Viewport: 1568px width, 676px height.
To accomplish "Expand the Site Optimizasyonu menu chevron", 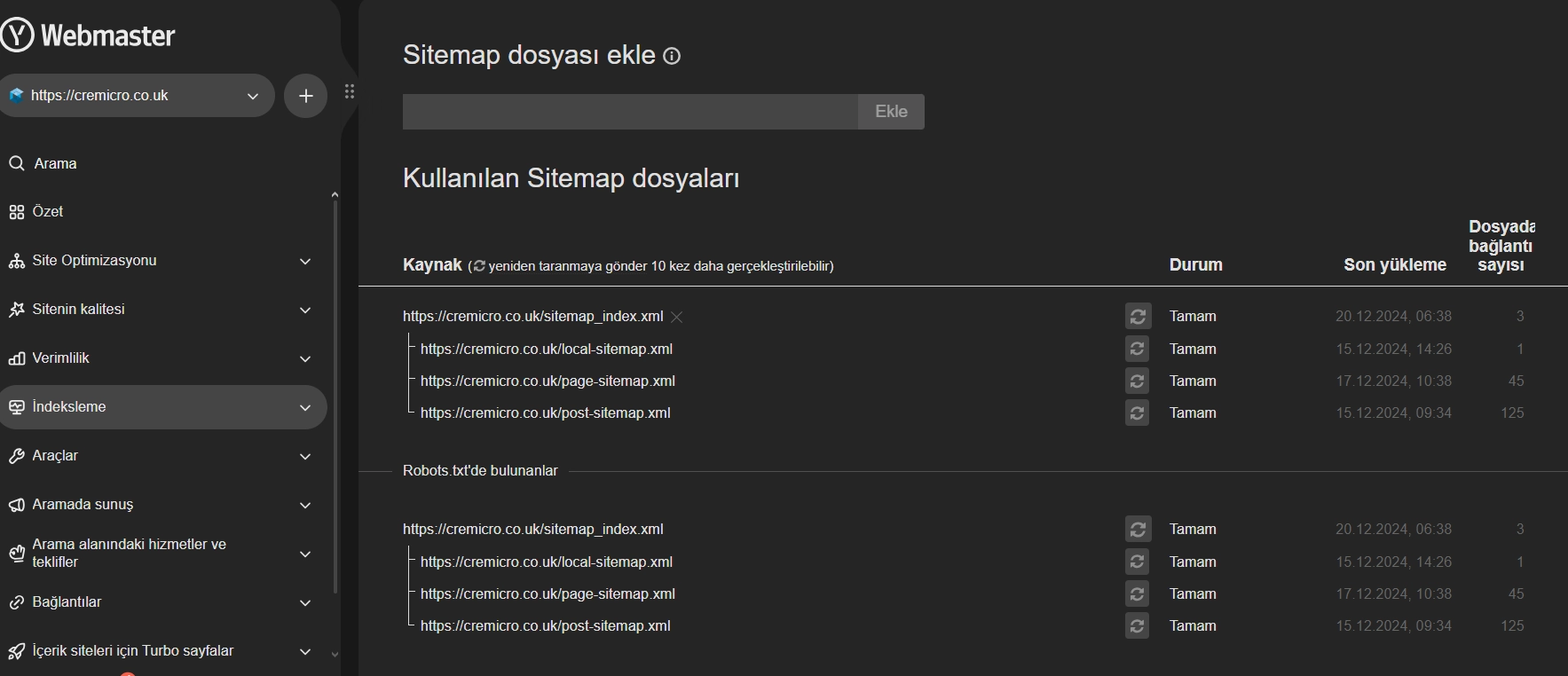I will (305, 262).
